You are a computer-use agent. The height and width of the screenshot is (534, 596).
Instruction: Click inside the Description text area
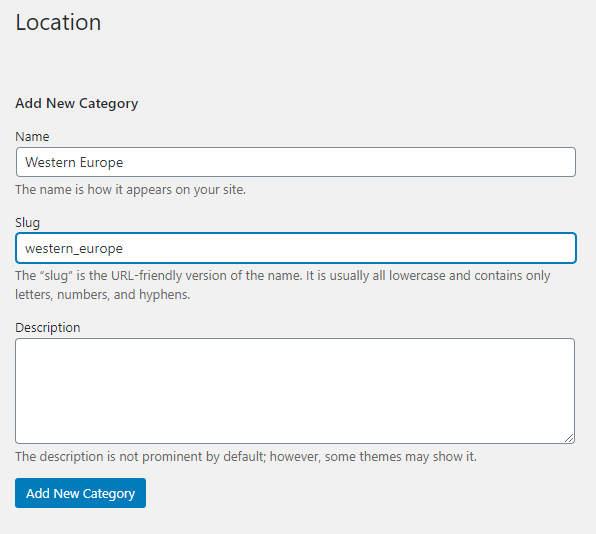(295, 391)
